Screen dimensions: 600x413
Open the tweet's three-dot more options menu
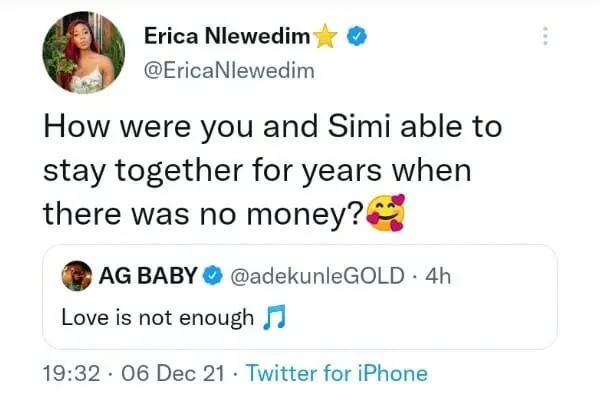click(545, 36)
